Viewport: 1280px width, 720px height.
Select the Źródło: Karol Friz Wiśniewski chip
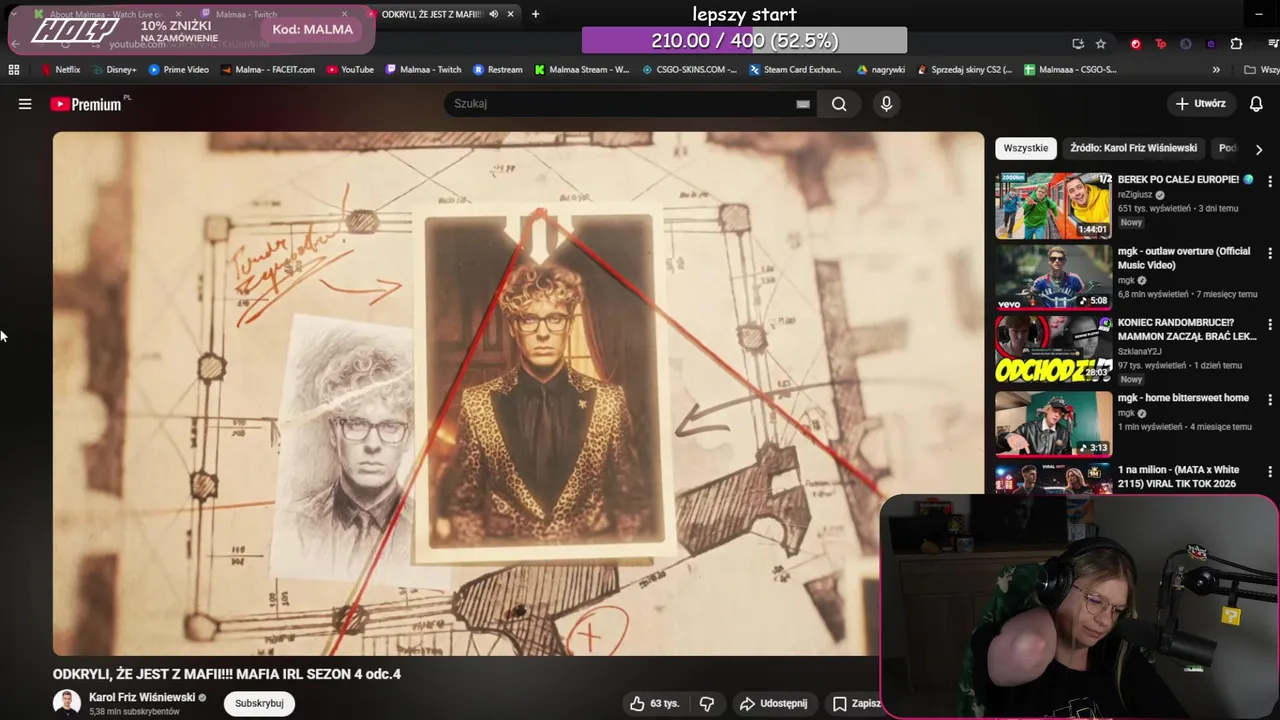point(1133,148)
